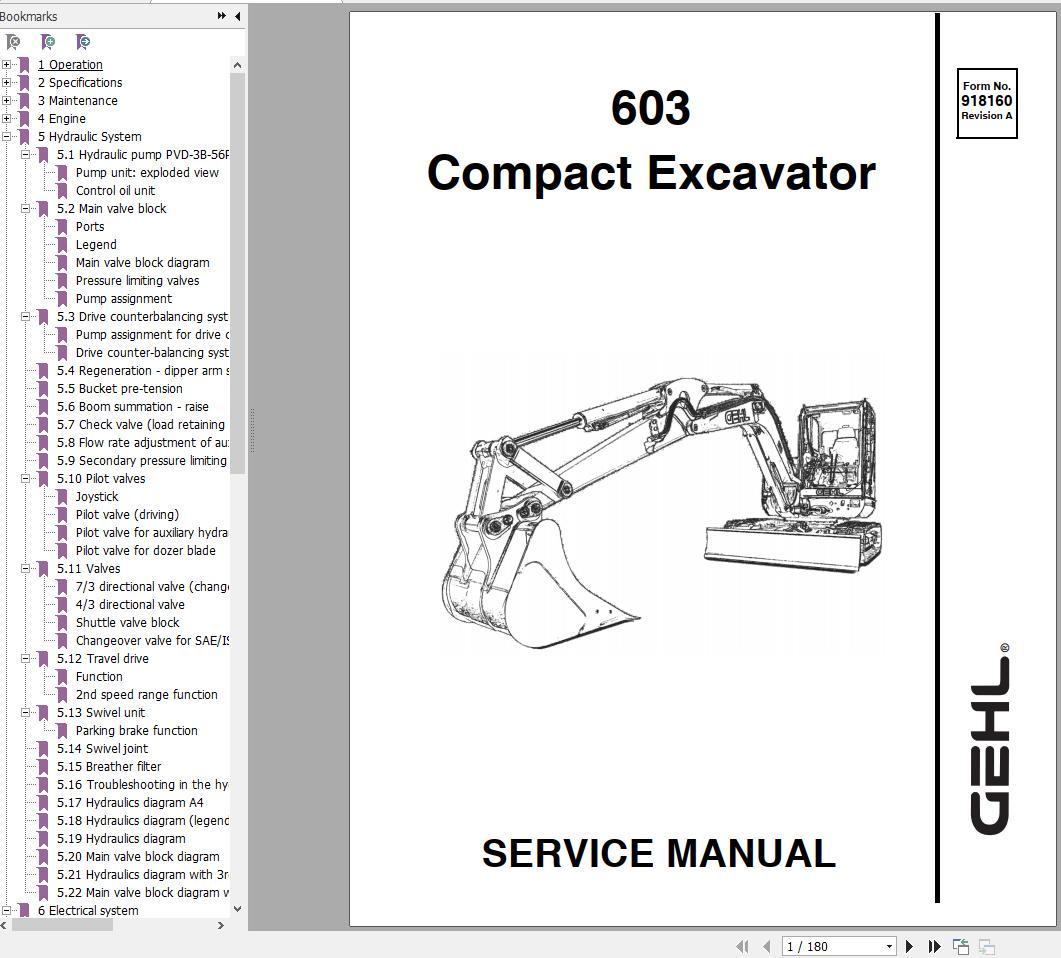Click the new bookmark icon

tap(47, 42)
